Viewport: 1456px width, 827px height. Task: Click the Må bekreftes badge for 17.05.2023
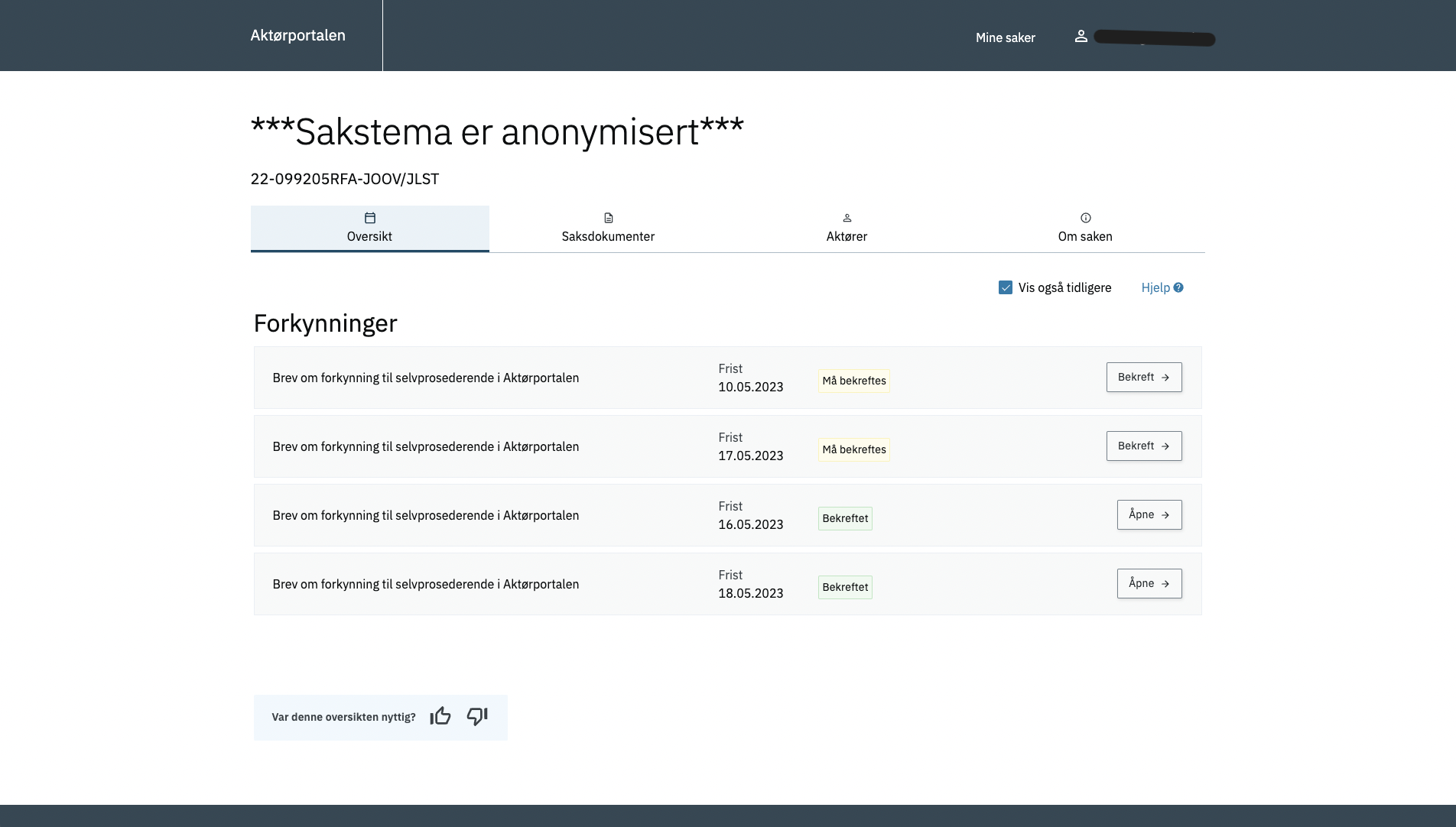point(854,449)
